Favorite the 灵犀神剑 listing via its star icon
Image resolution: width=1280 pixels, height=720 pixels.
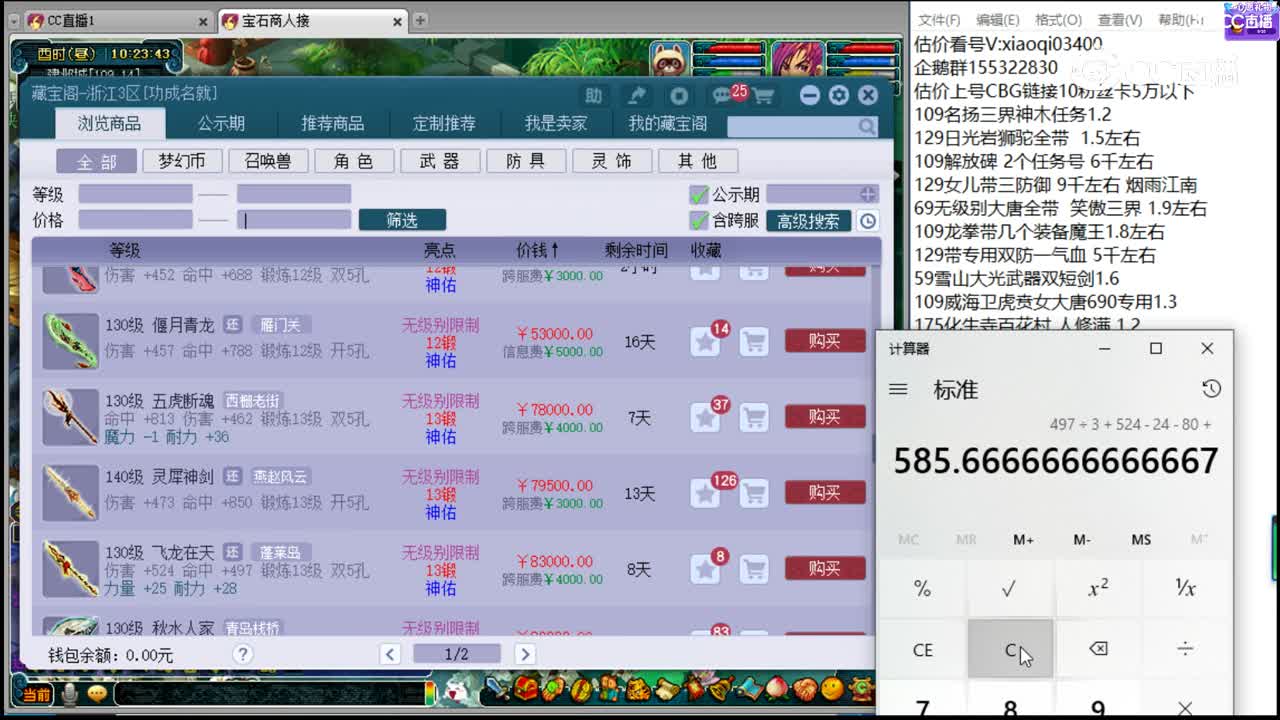(706, 493)
